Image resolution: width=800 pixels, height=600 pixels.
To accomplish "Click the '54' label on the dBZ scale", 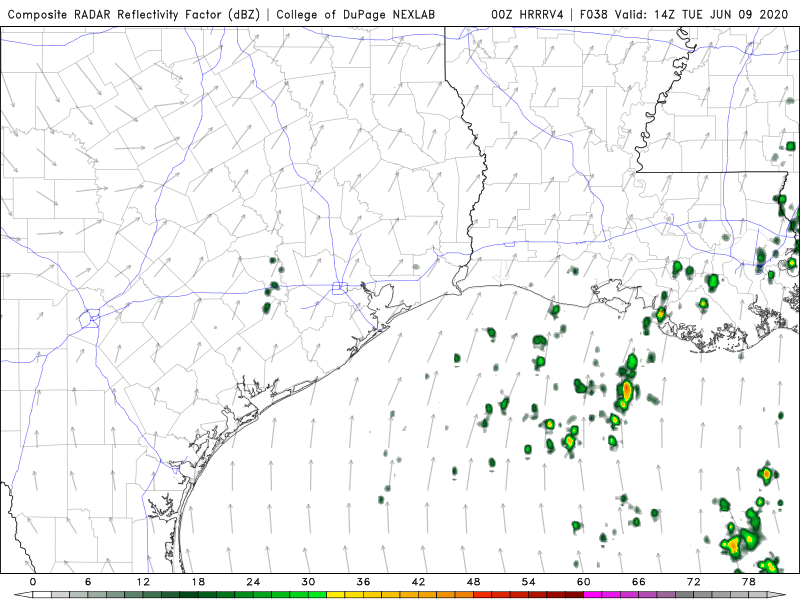I will click(x=529, y=582).
